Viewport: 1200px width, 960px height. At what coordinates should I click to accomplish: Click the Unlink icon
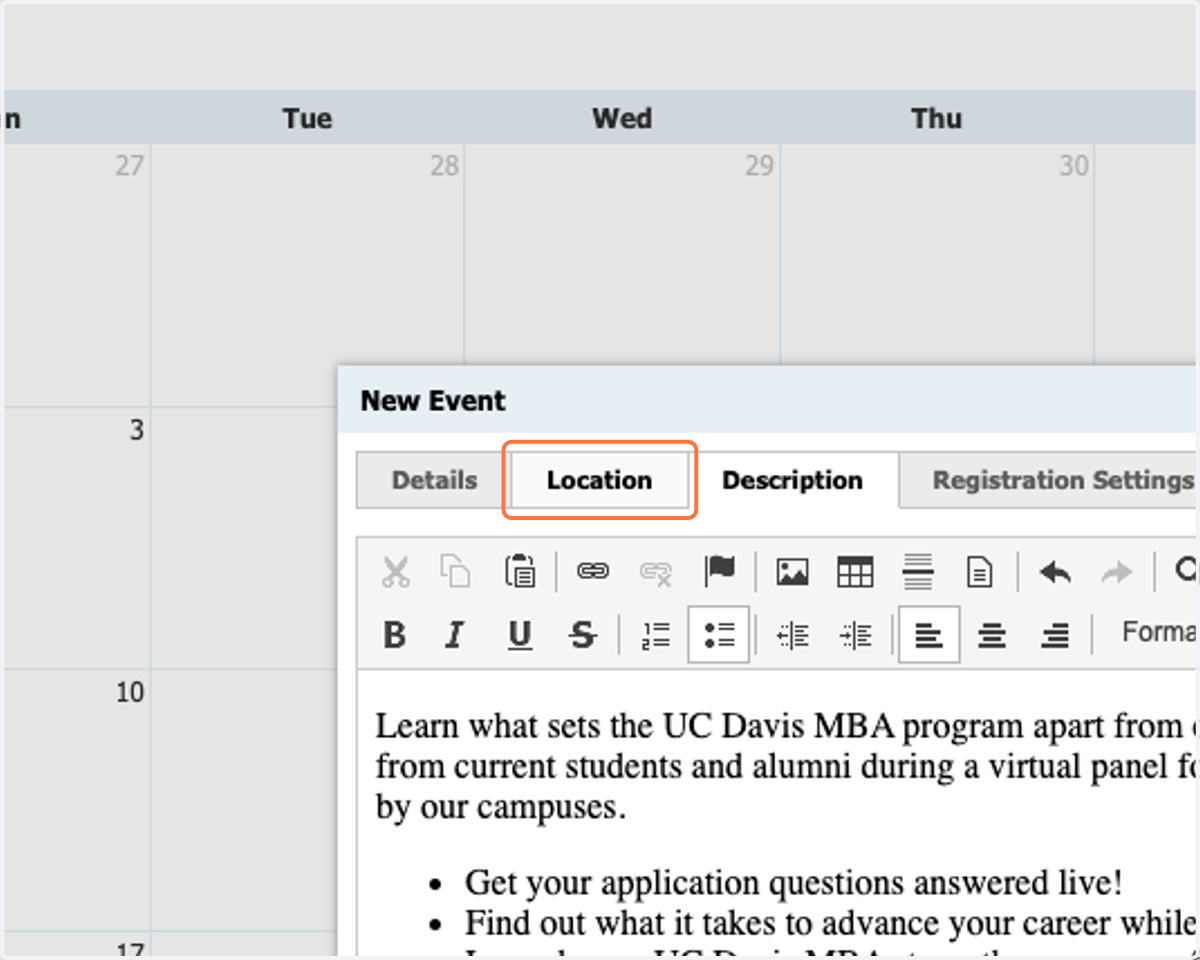[x=656, y=572]
